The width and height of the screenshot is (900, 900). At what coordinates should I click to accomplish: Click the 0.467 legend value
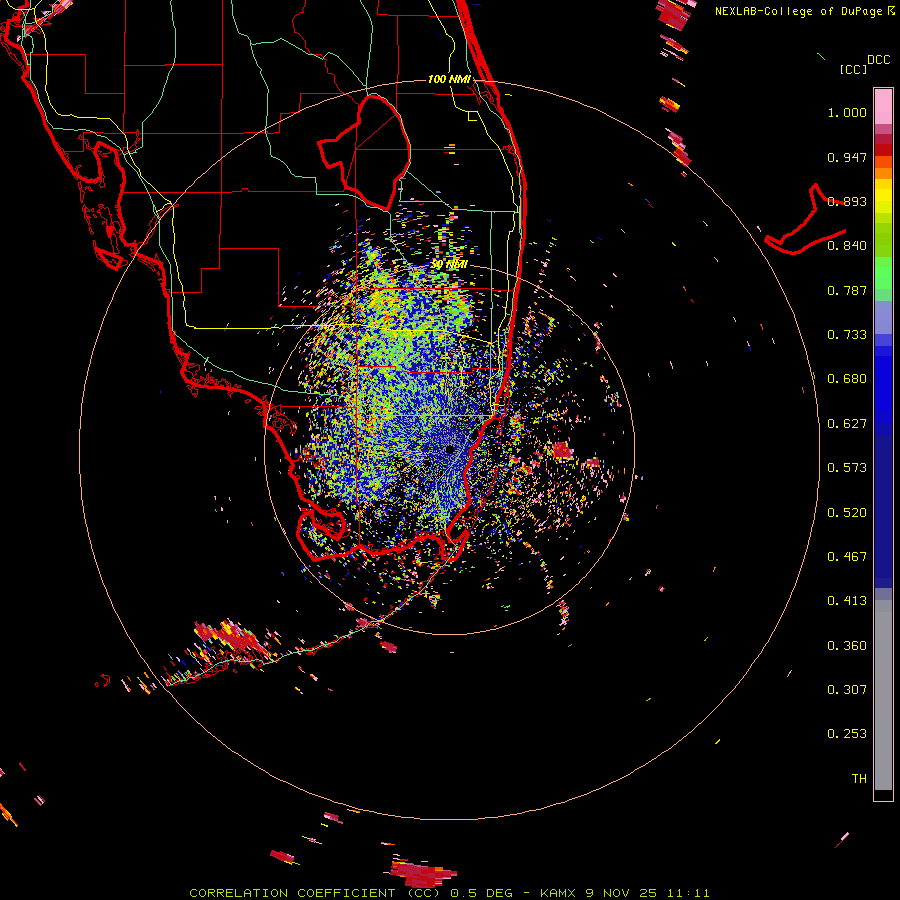click(x=847, y=557)
